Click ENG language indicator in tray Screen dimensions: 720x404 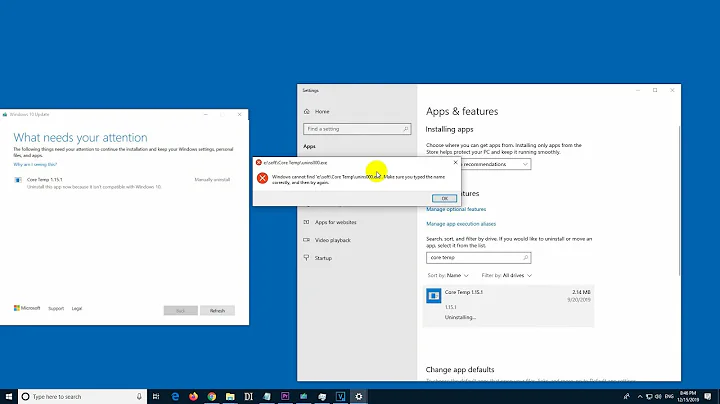click(669, 396)
